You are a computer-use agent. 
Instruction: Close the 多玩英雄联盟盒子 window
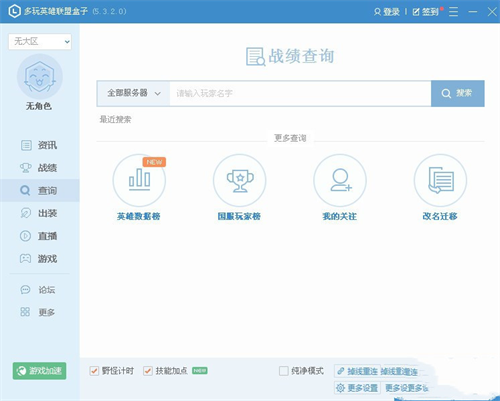point(492,12)
